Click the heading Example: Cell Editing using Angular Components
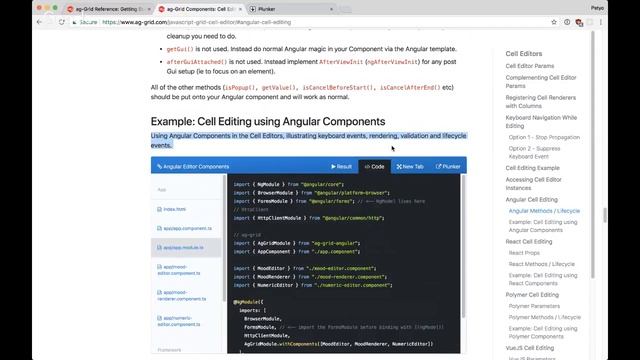Image resolution: width=640 pixels, height=360 pixels. tap(268, 121)
